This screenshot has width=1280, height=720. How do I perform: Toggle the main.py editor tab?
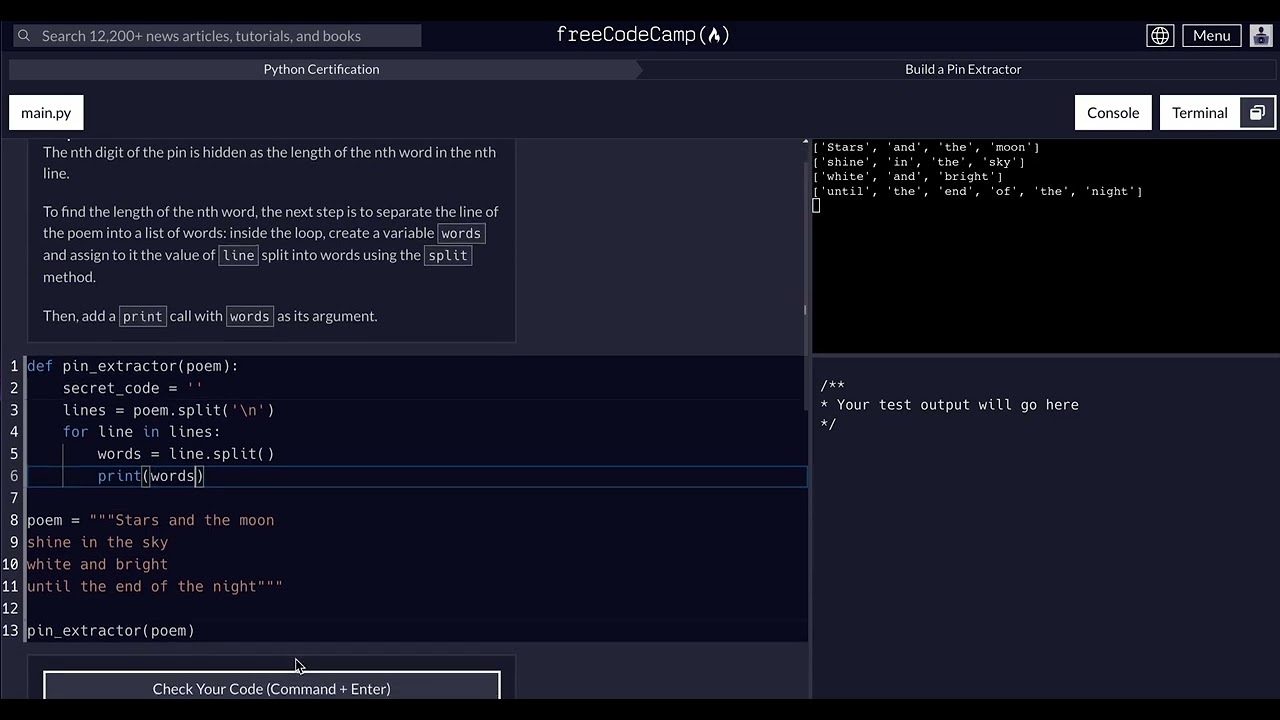(46, 113)
